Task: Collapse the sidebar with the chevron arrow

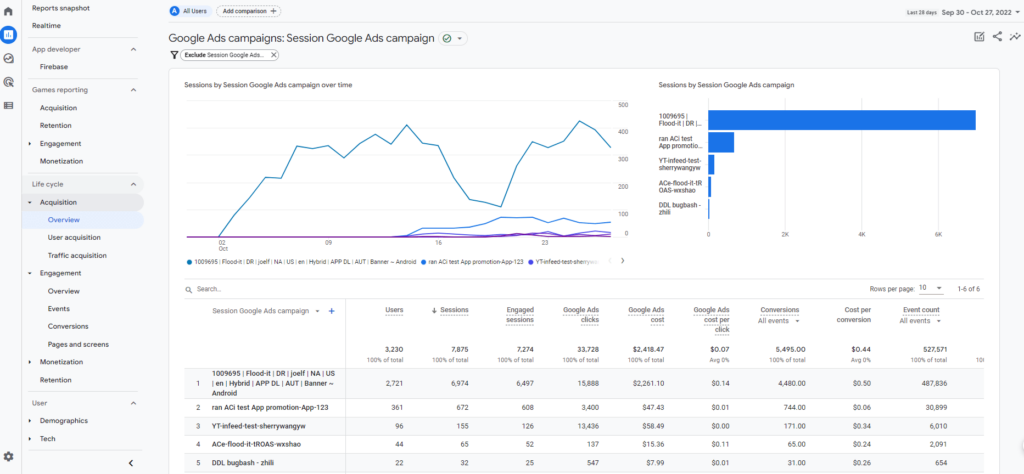Action: pyautogui.click(x=131, y=463)
